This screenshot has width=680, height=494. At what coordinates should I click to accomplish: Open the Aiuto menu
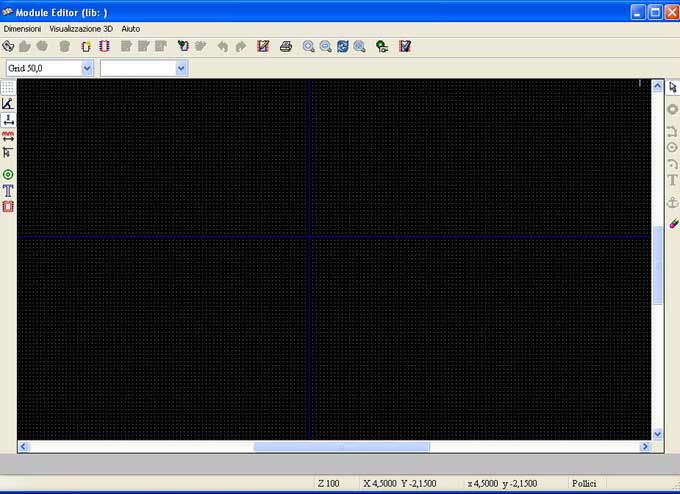pos(131,29)
